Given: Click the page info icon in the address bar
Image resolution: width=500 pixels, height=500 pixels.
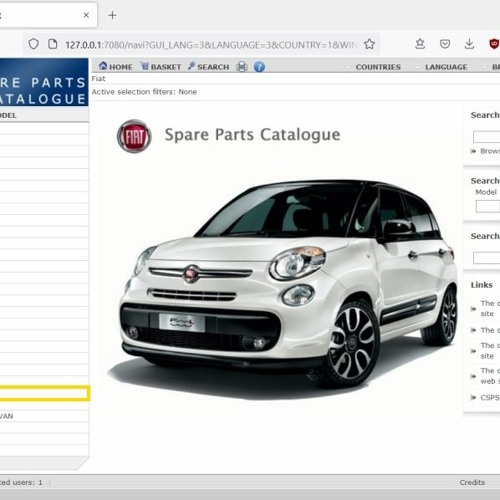Looking at the screenshot, I should 53,44.
